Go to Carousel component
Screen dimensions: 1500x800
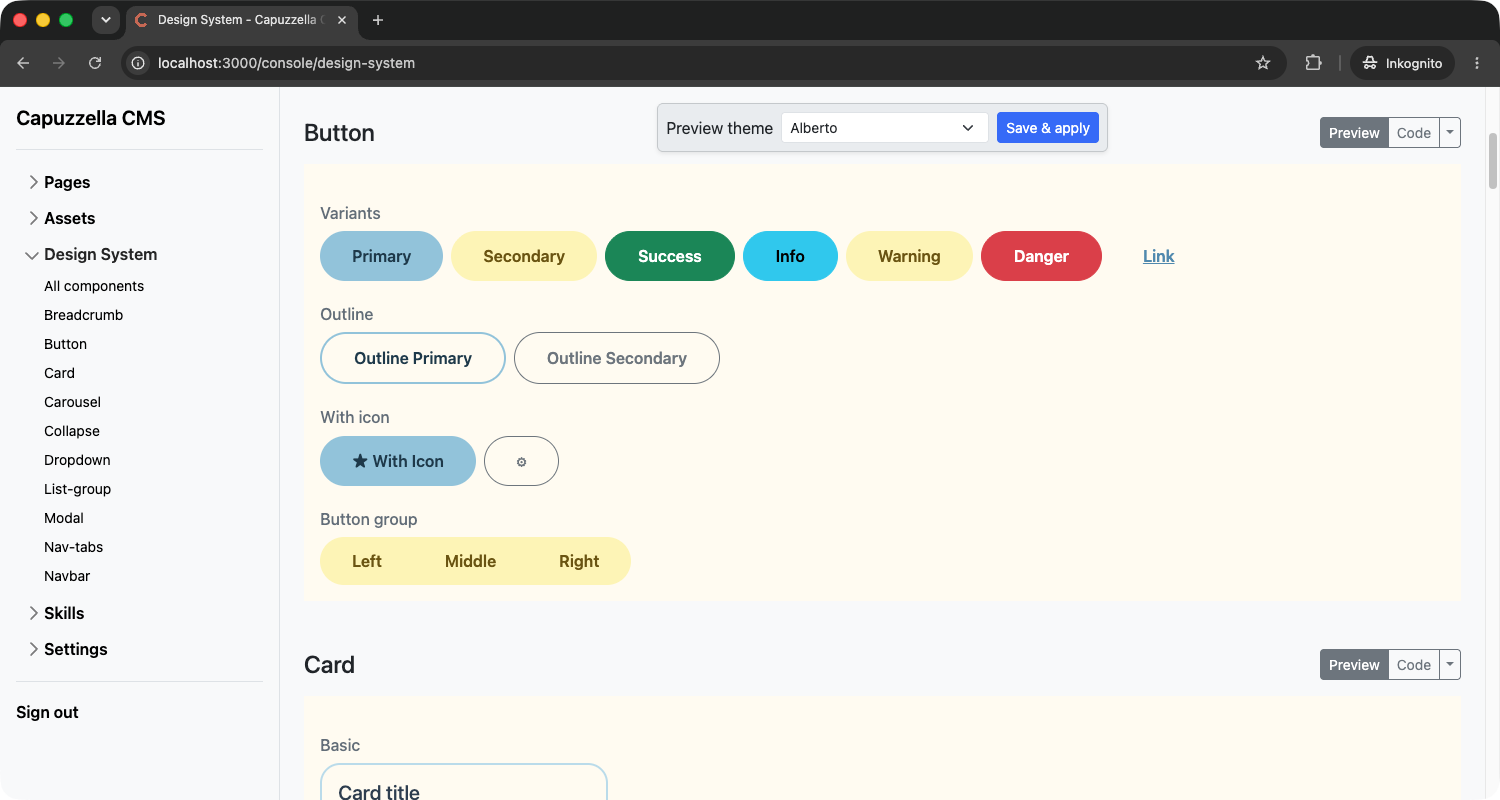73,402
